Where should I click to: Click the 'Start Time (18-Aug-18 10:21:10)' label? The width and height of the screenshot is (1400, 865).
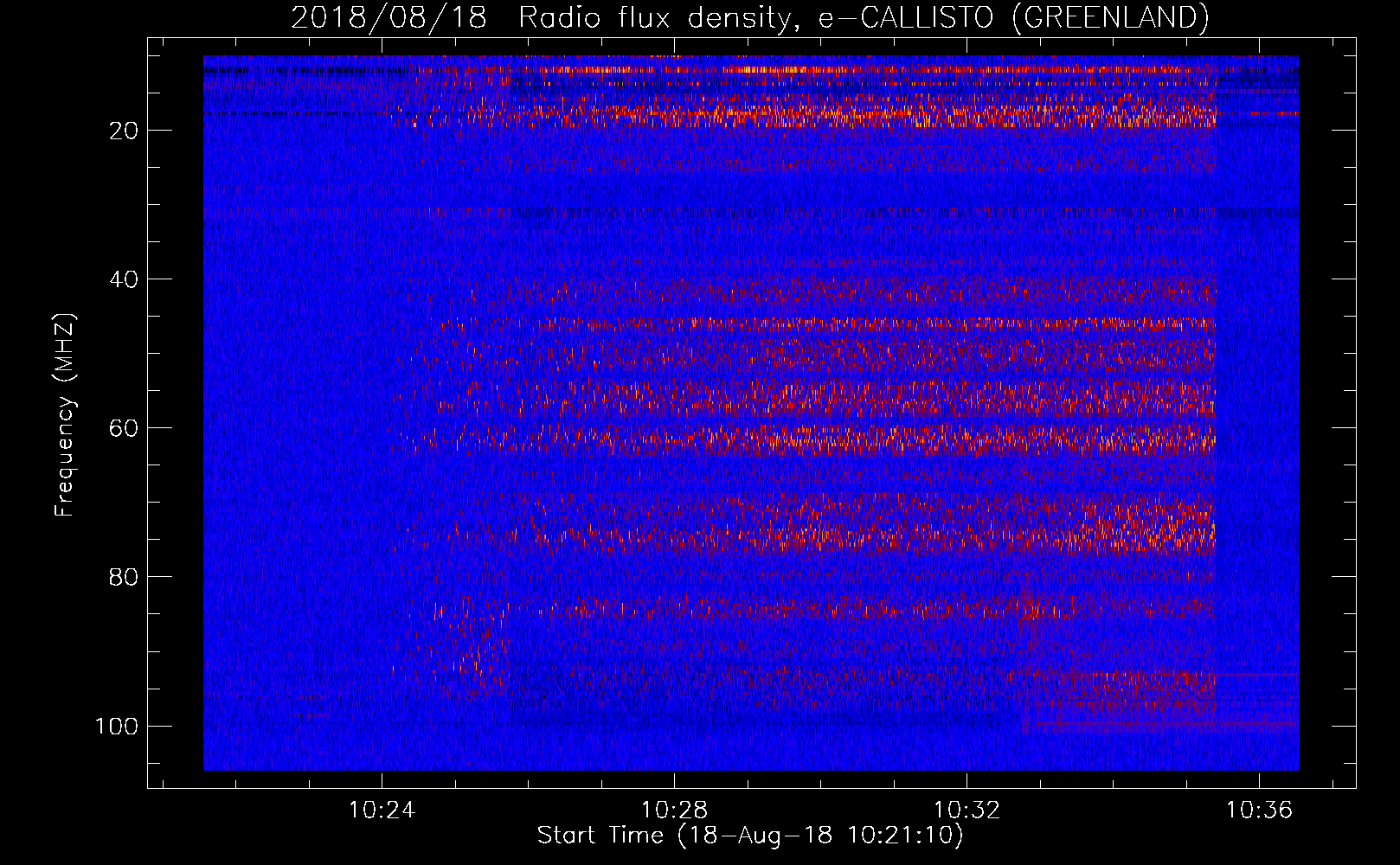749,836
